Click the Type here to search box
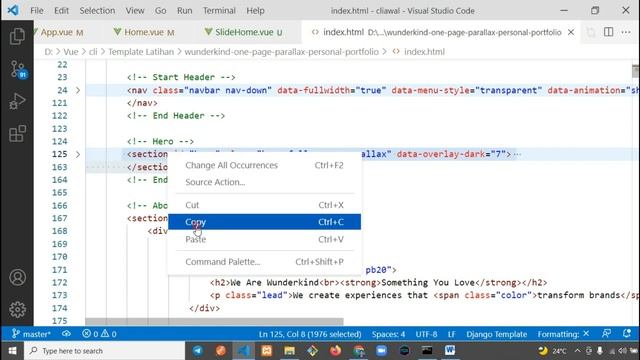The width and height of the screenshot is (640, 360). [x=104, y=351]
